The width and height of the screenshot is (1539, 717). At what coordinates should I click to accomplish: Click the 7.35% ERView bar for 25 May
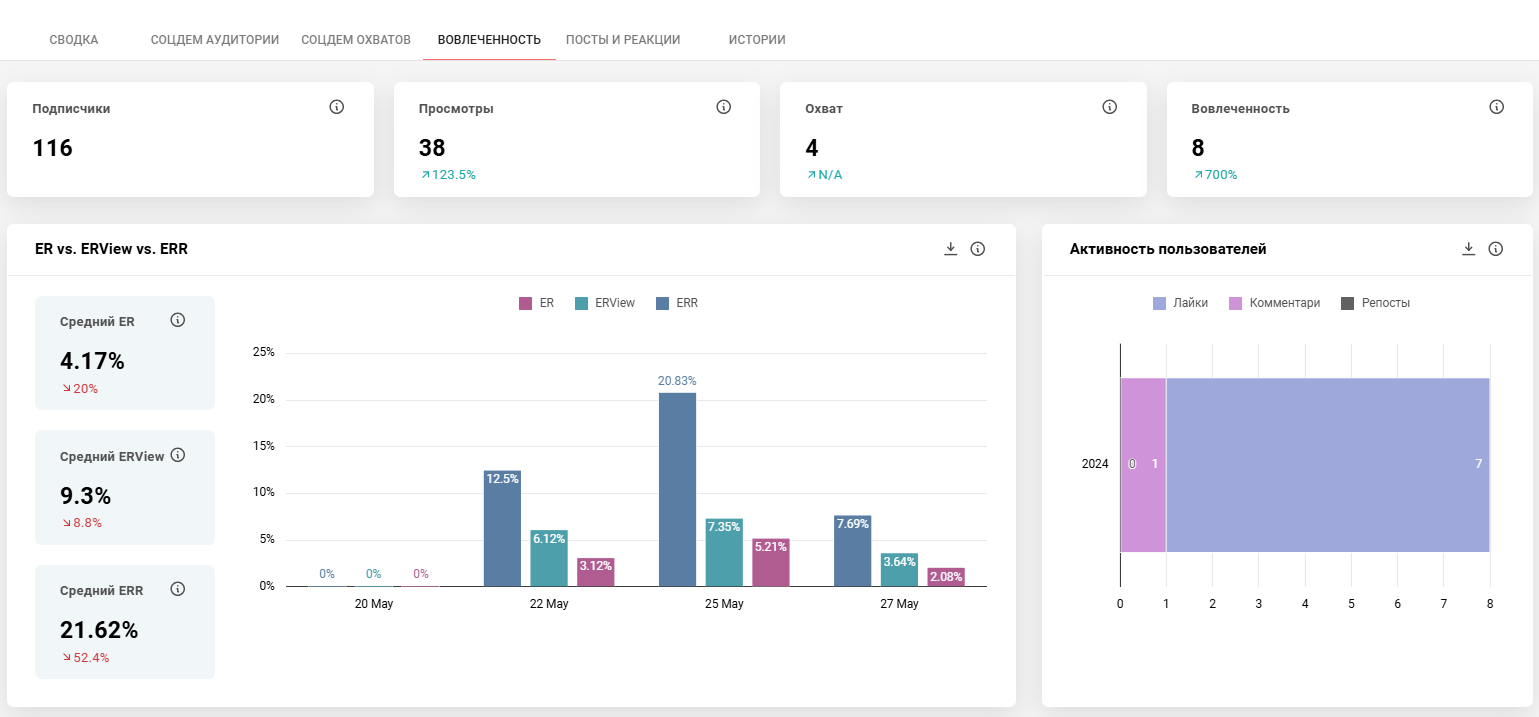[x=724, y=552]
